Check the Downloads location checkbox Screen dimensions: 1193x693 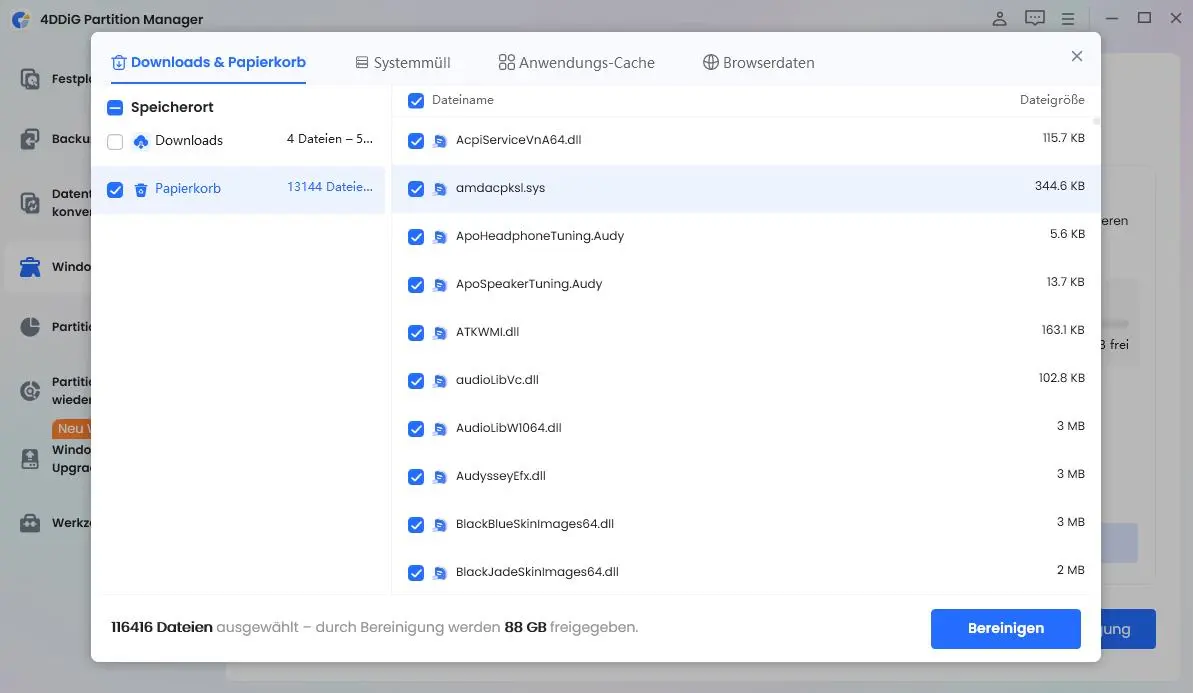pyautogui.click(x=115, y=141)
